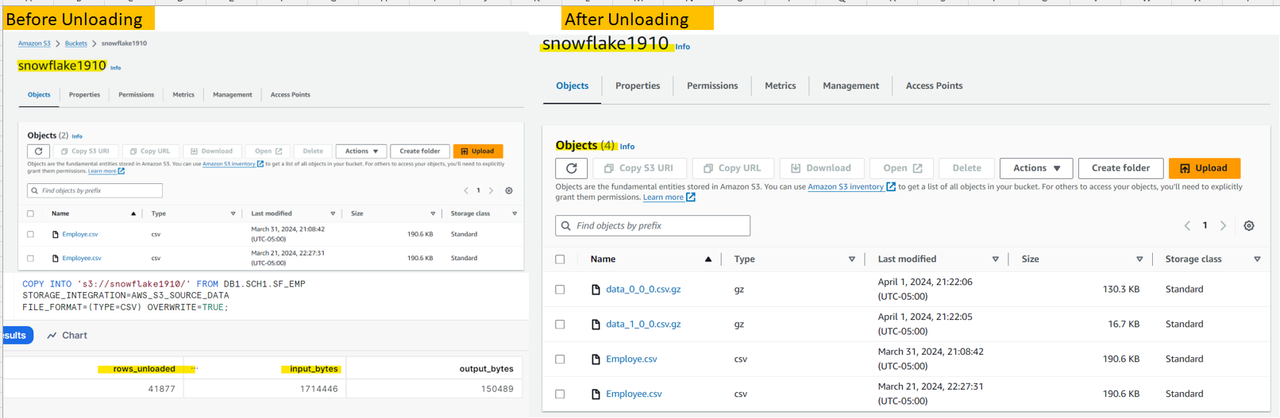
Task: Click file icon of Employe.csv in After panel
Action: click(x=596, y=359)
